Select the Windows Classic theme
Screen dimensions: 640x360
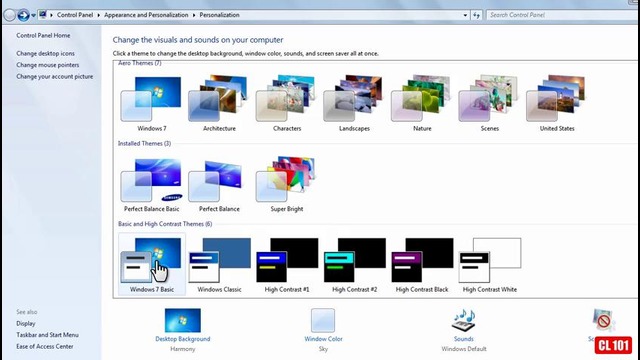tap(219, 264)
